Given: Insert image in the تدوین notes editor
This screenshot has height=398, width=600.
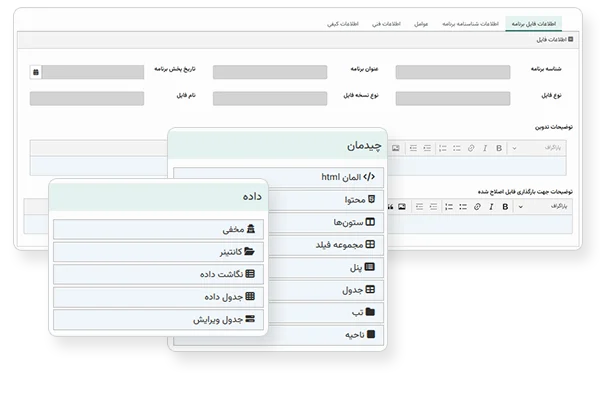Looking at the screenshot, I should tap(396, 148).
